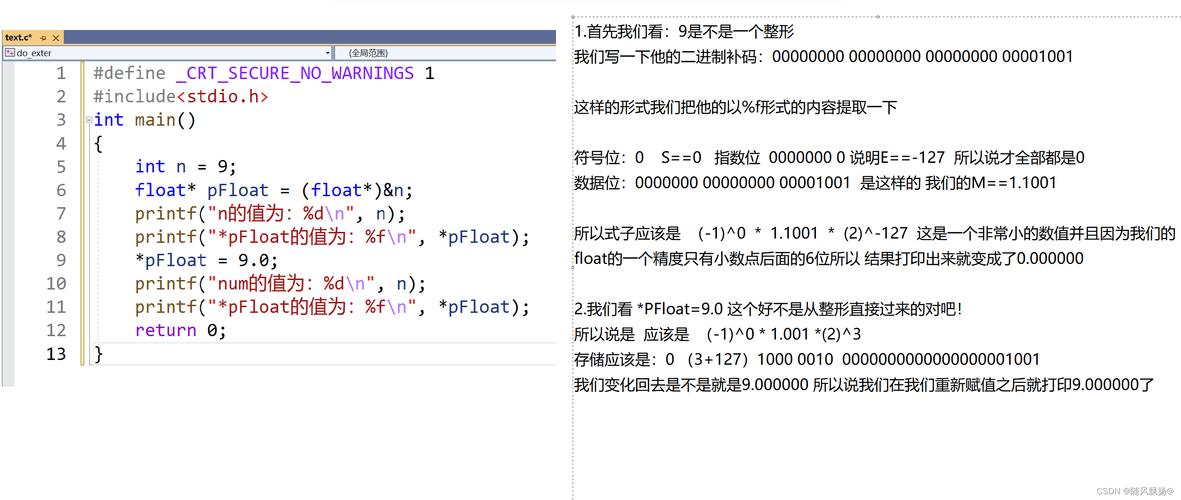This screenshot has width=1181, height=500.
Task: Click the note line ending with 0.000000
Action: pos(829,259)
